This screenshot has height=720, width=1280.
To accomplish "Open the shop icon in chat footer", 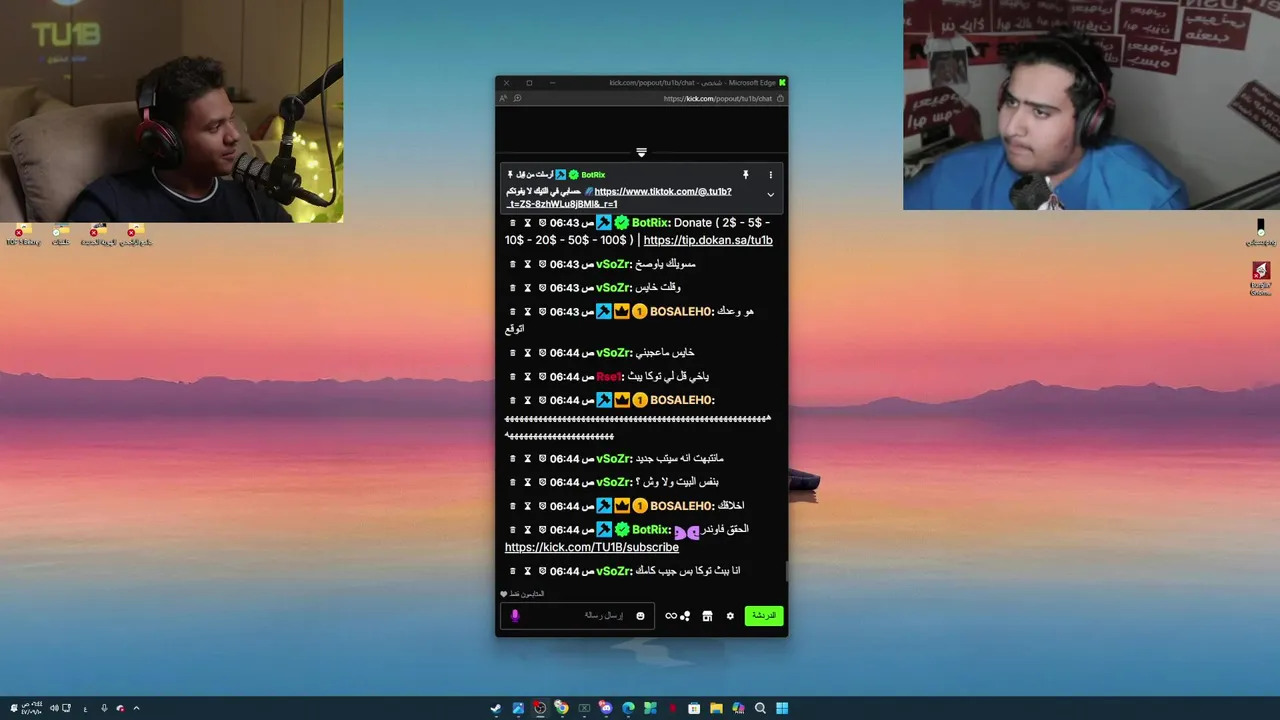I will click(707, 616).
